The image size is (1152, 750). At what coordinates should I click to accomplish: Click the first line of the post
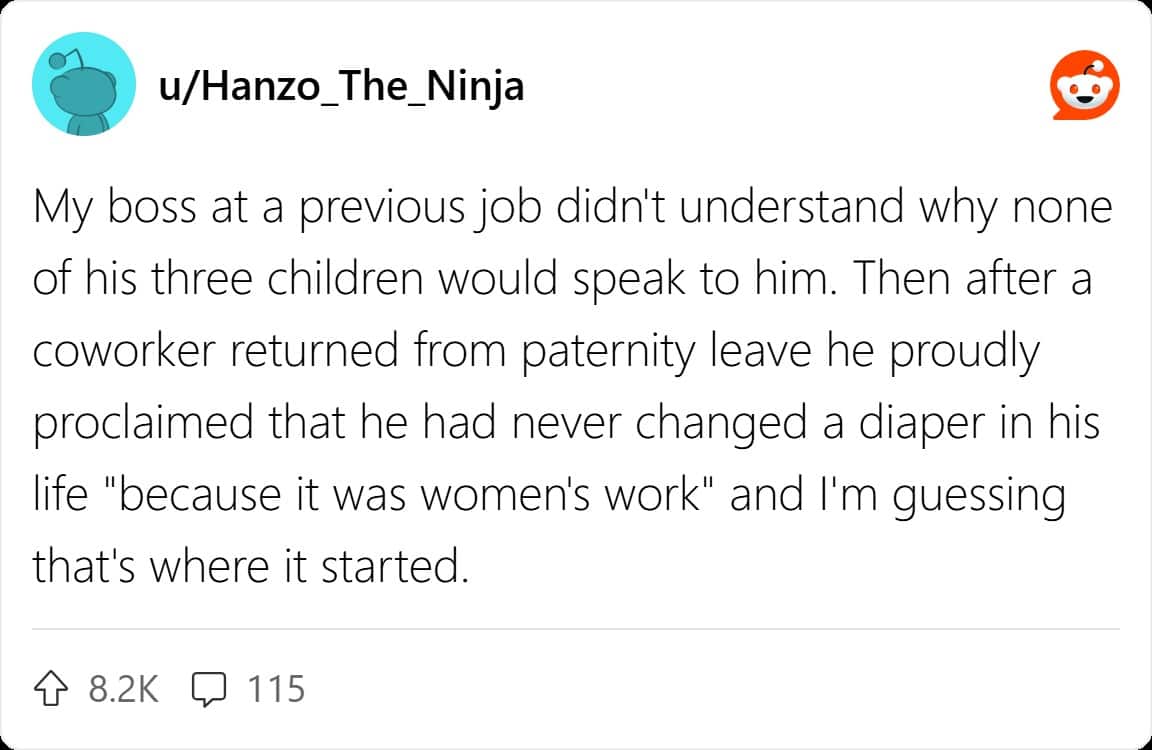click(x=570, y=206)
